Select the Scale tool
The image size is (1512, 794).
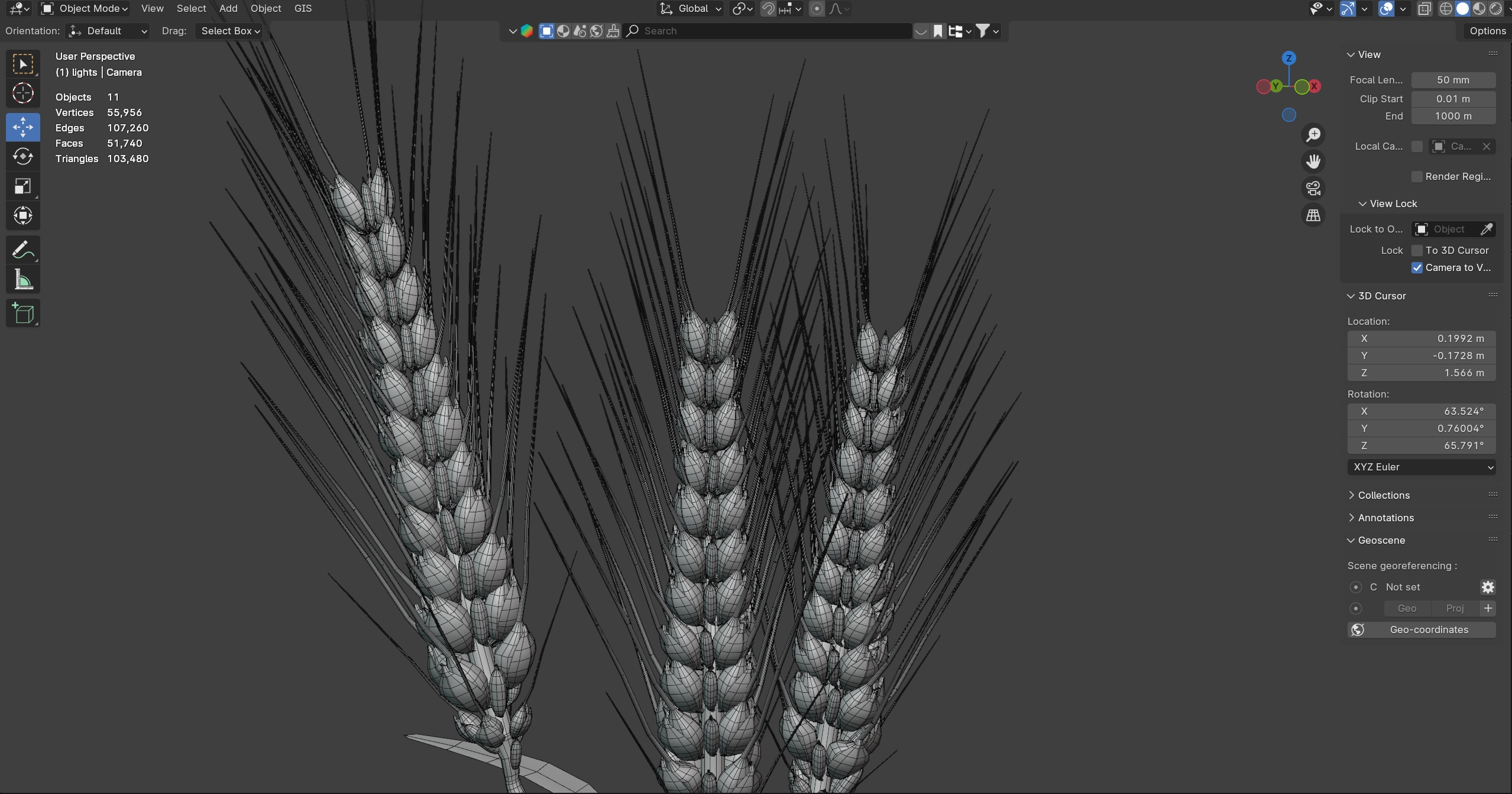pos(22,186)
